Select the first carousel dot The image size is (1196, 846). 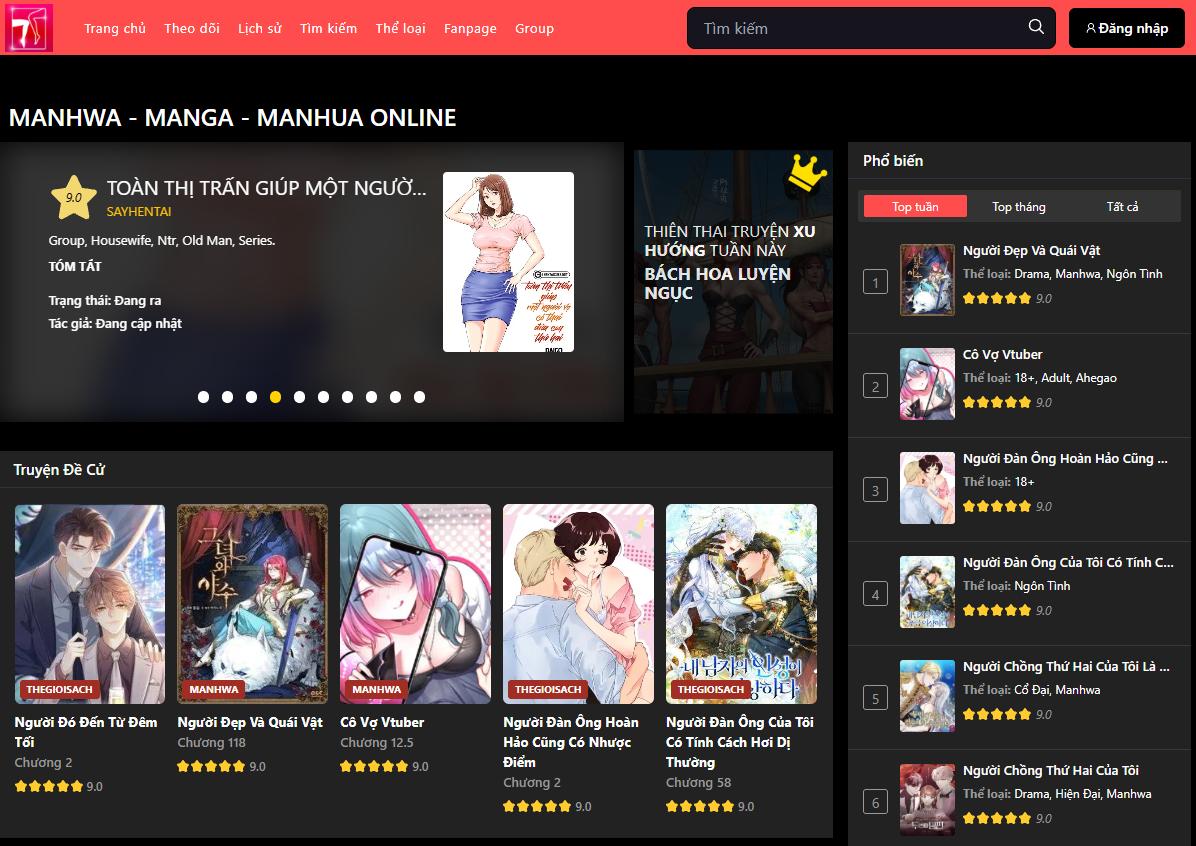[x=203, y=397]
